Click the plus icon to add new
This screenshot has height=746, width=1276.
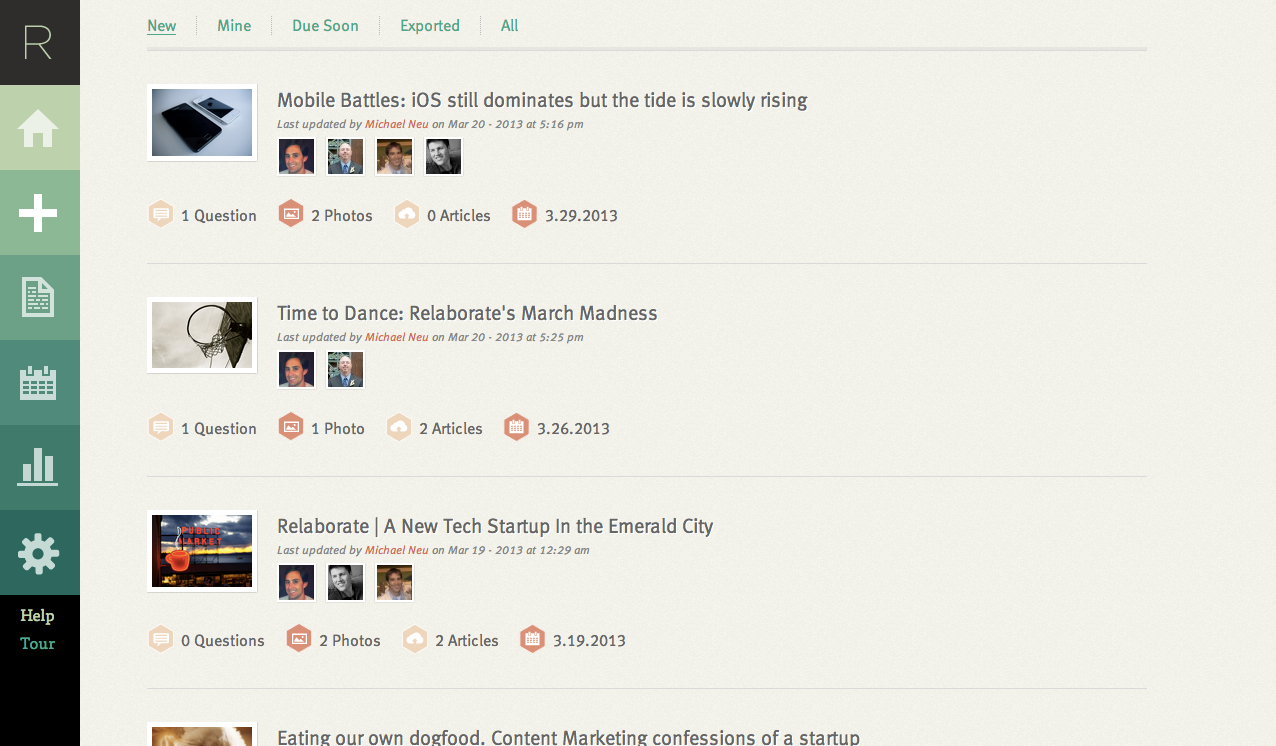point(38,213)
